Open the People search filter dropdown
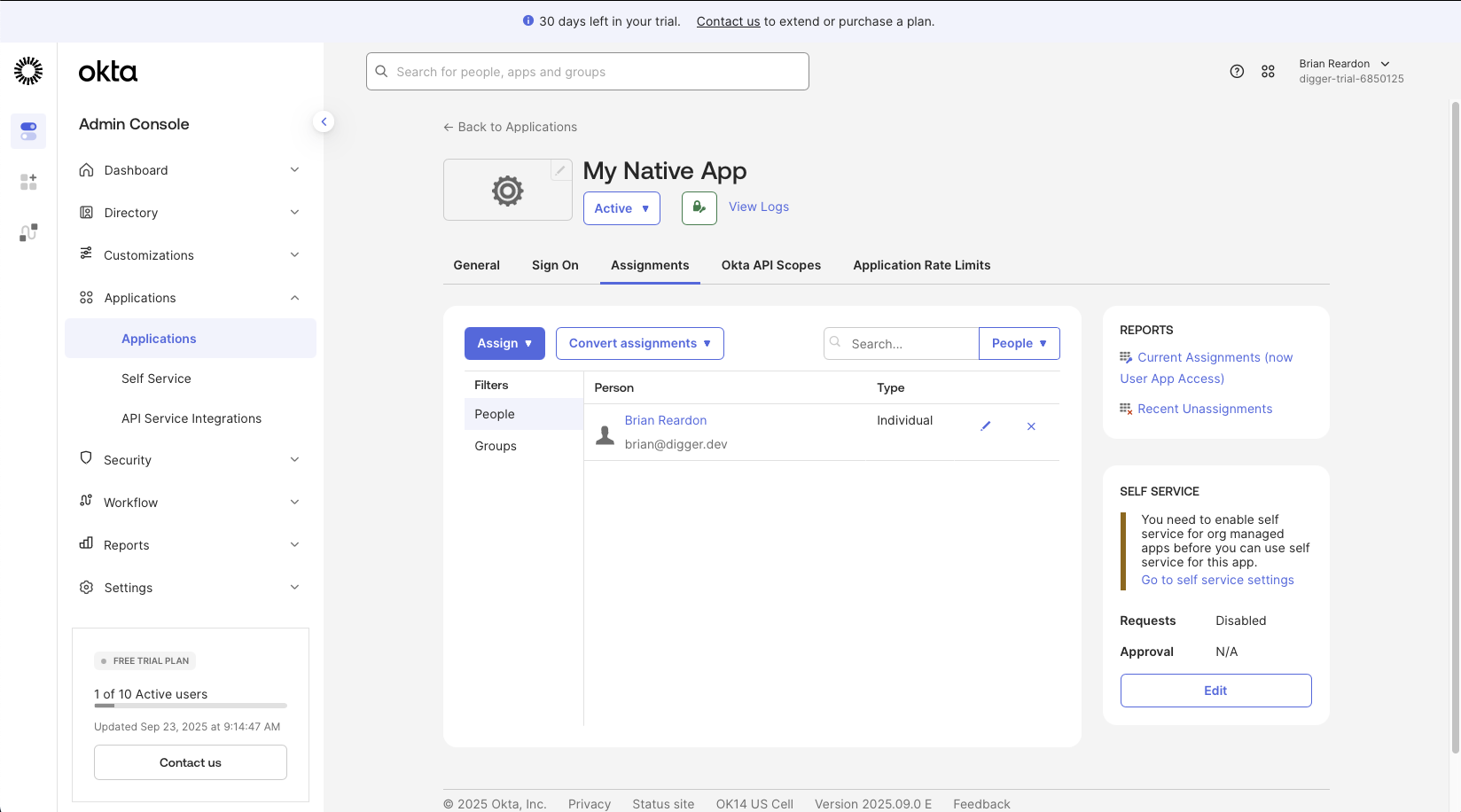 [1019, 344]
